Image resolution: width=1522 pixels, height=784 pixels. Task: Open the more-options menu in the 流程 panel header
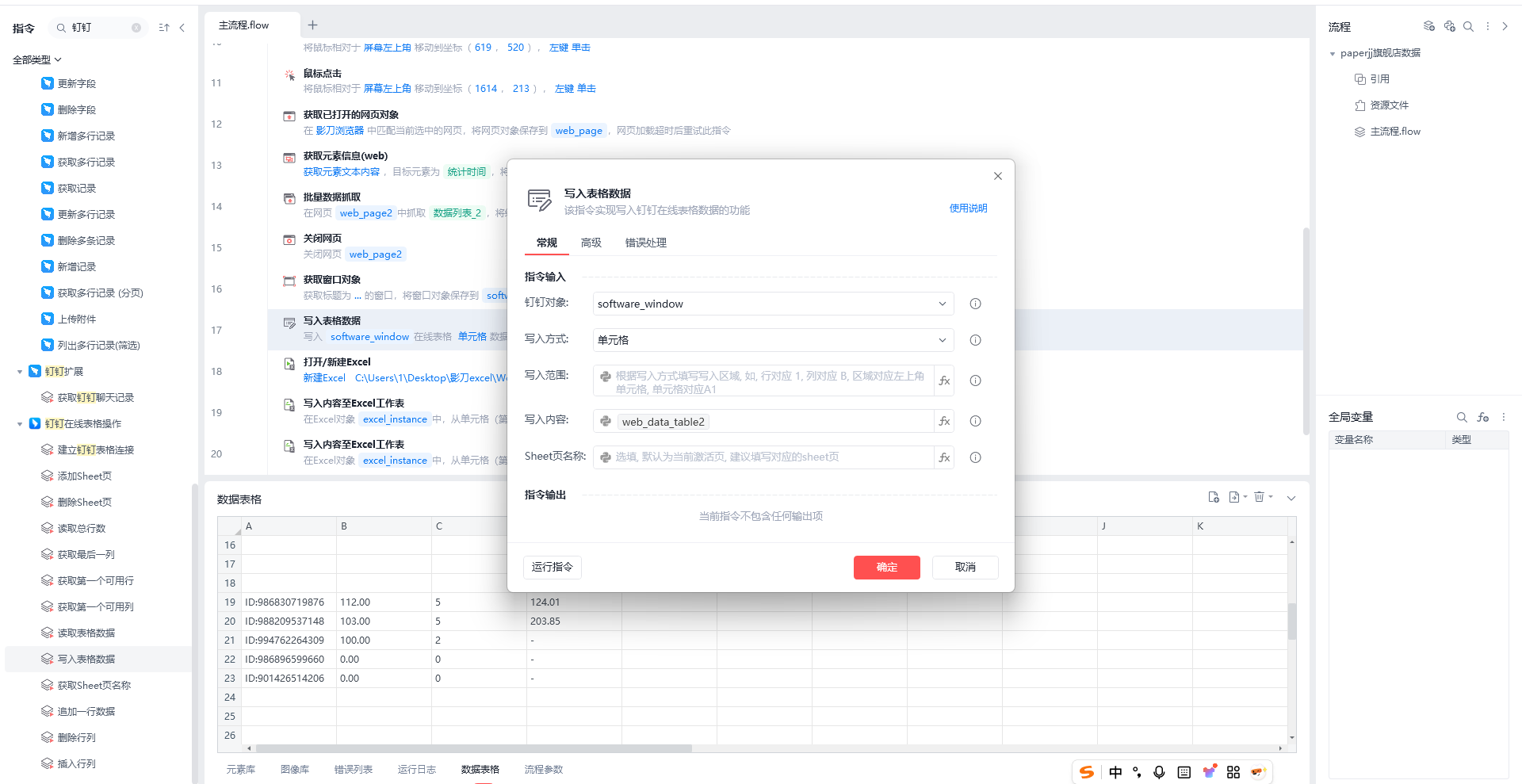(1487, 26)
